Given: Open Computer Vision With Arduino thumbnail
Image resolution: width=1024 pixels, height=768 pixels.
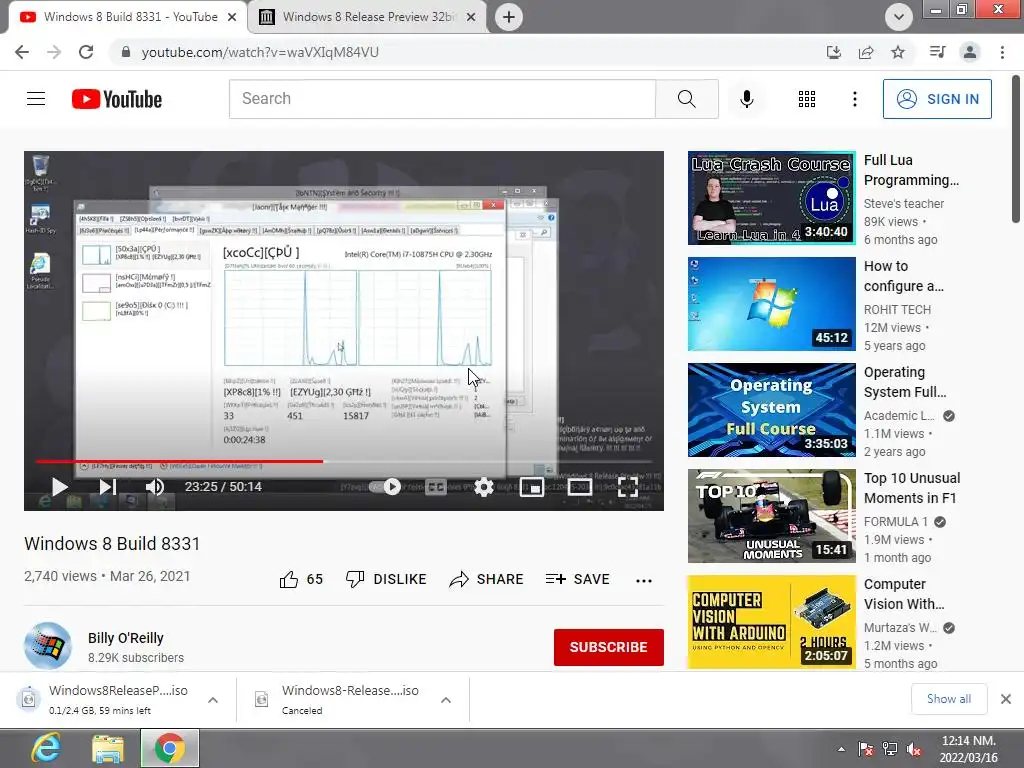Looking at the screenshot, I should click(x=771, y=622).
